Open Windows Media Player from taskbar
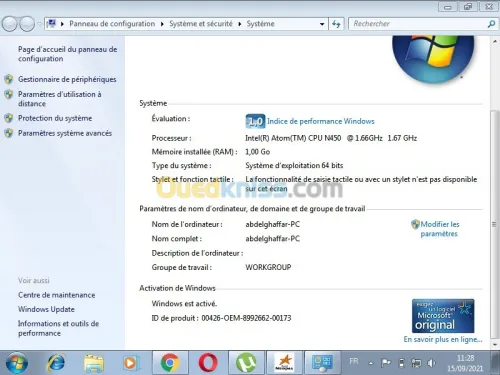The width and height of the screenshot is (500, 375). pyautogui.click(x=130, y=363)
